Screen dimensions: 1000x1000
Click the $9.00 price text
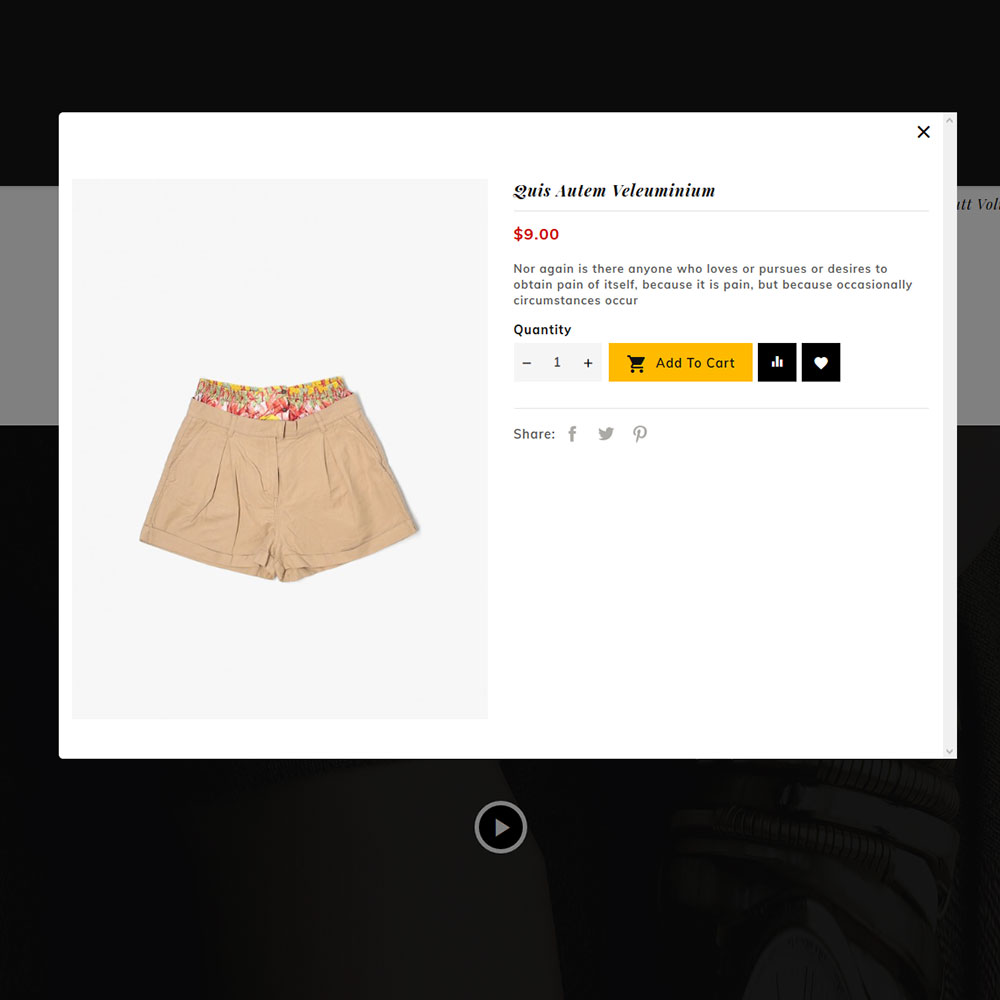point(536,234)
